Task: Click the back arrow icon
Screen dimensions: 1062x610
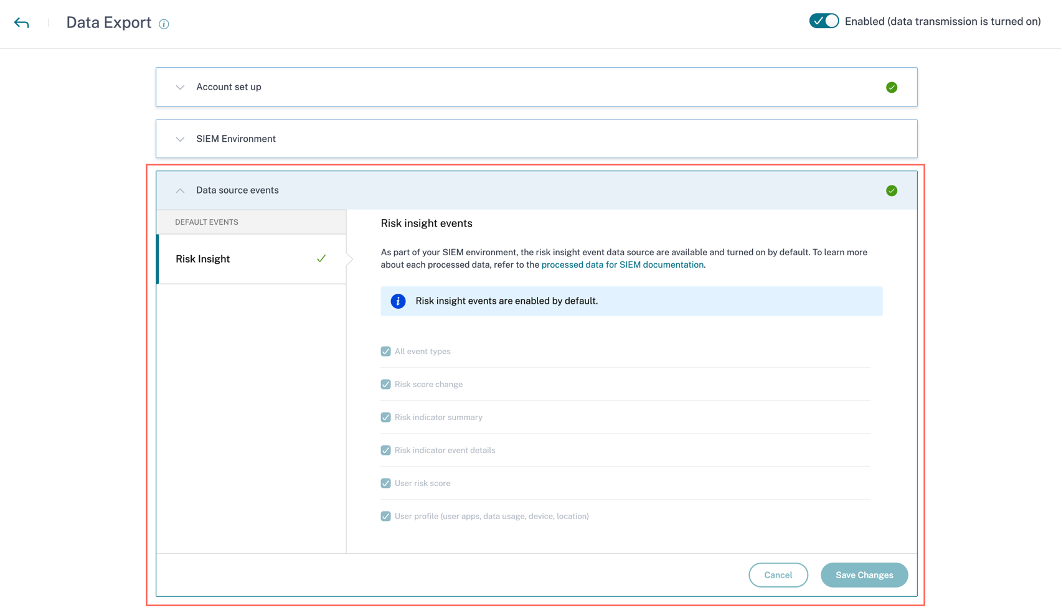Action: pos(22,23)
